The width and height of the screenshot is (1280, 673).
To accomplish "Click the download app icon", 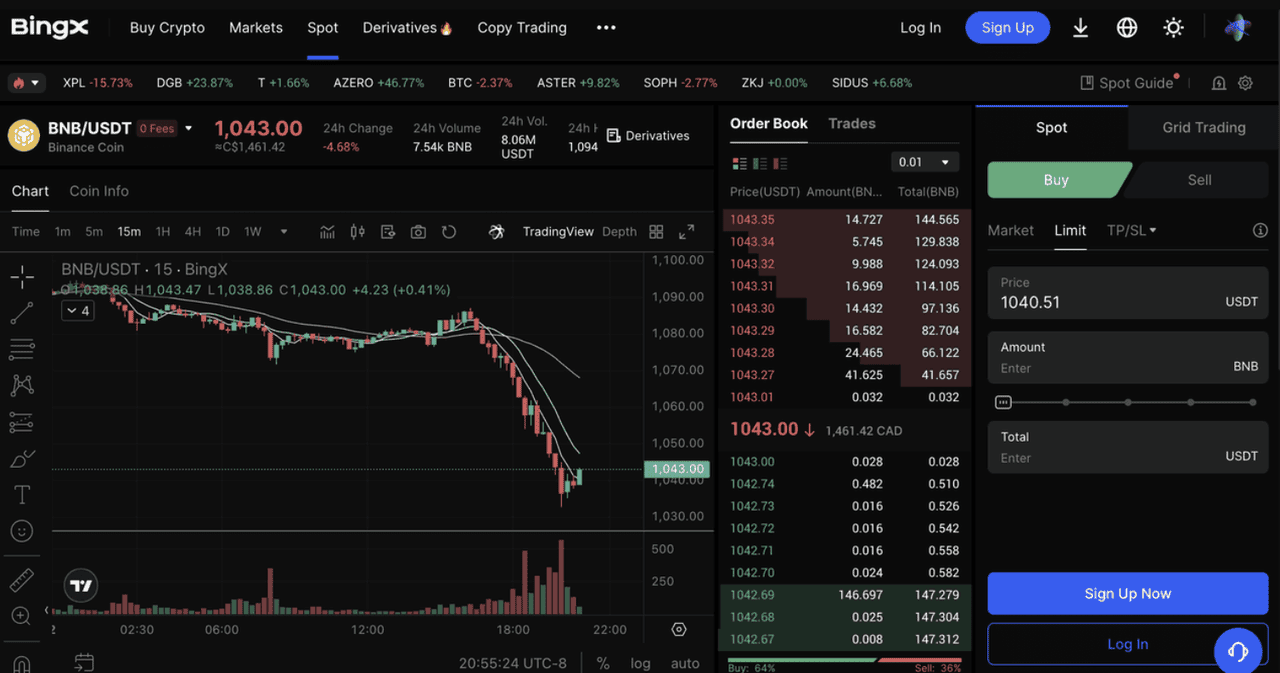I will pyautogui.click(x=1080, y=28).
